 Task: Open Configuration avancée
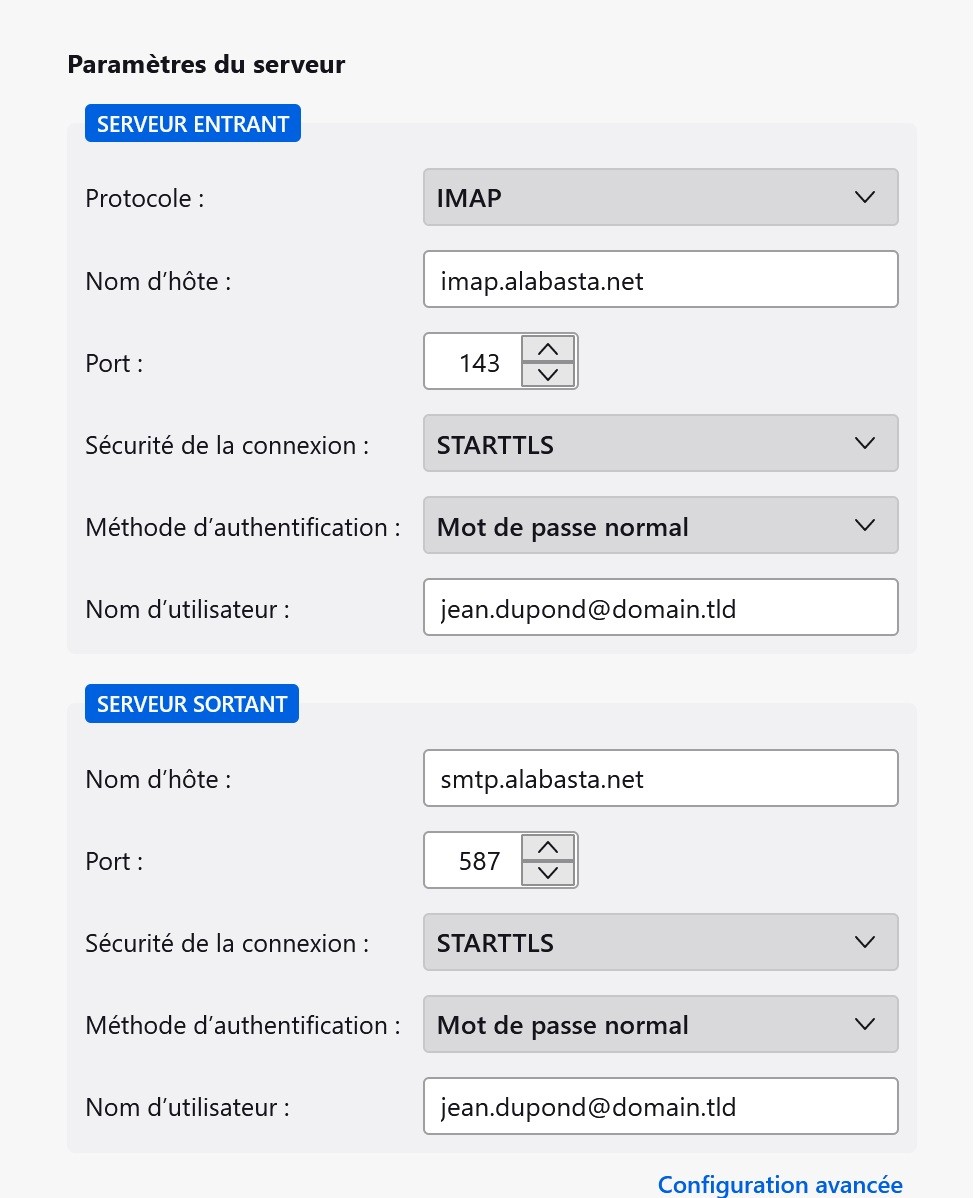point(779,1184)
